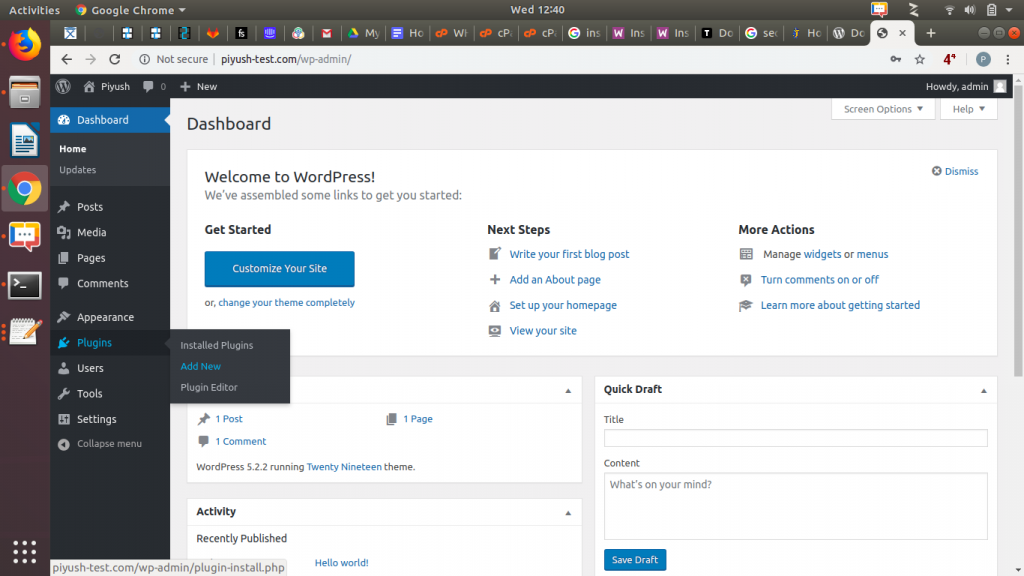1024x576 pixels.
Task: Open the text editor from the dock
Action: point(25,332)
